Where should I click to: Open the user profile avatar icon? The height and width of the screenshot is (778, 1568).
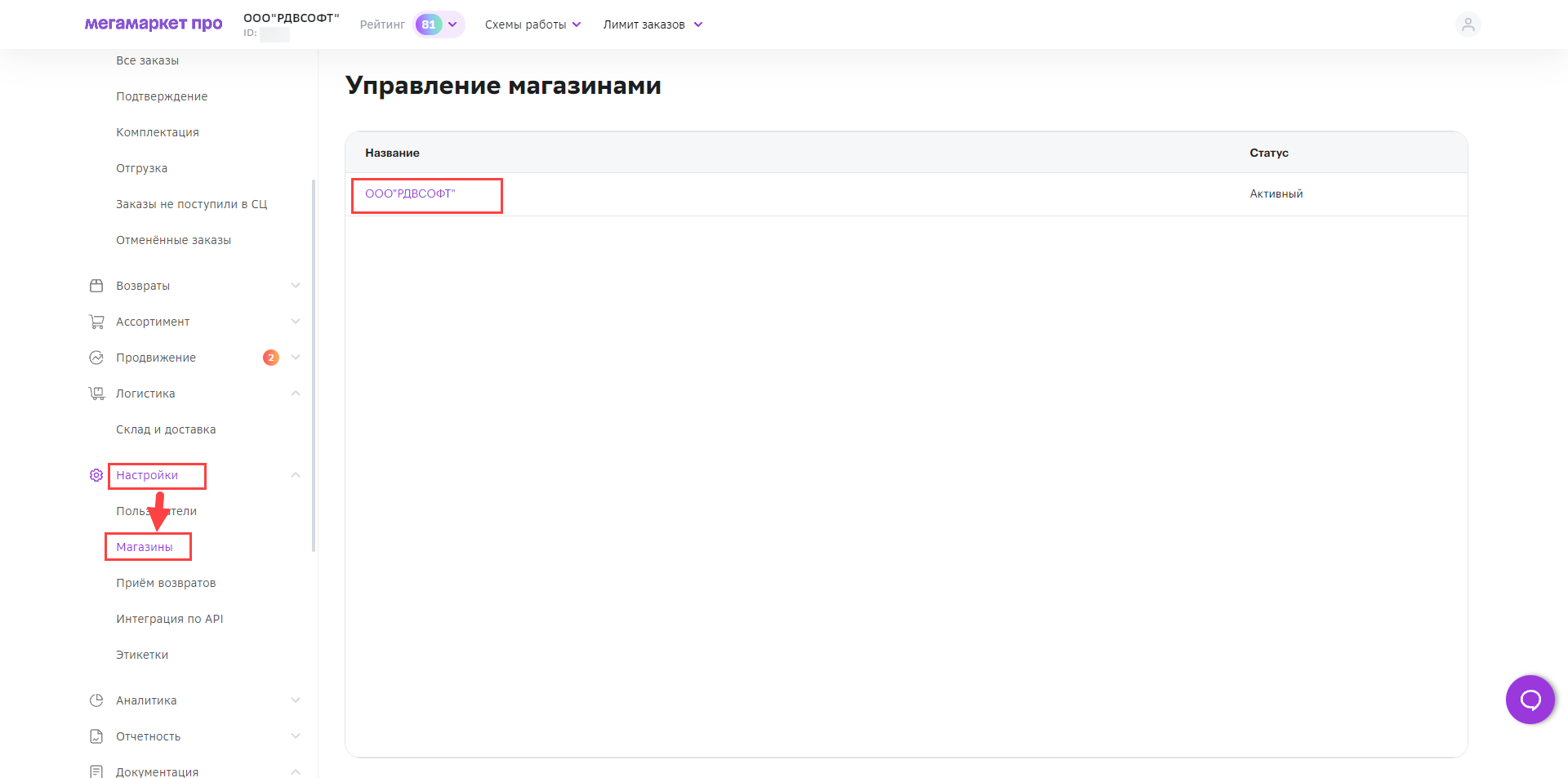click(1468, 24)
